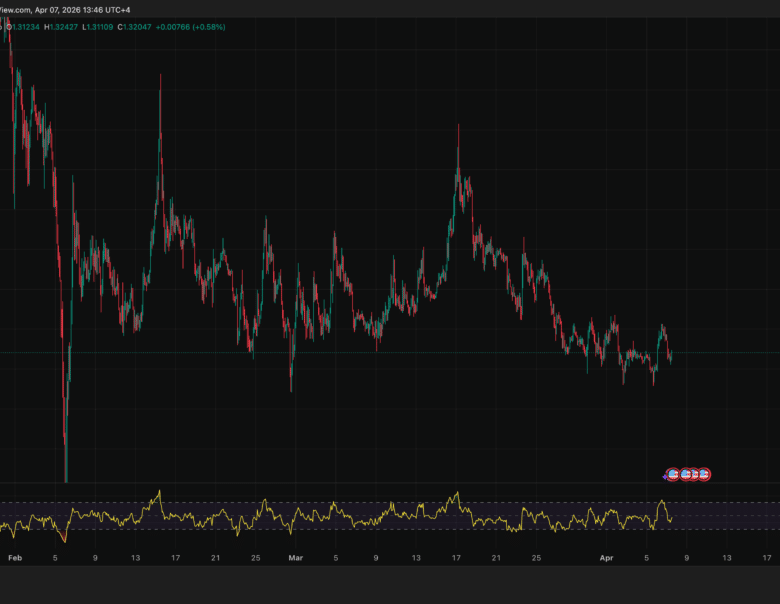The height and width of the screenshot is (604, 780).
Task: Click the green dotted current price line
Action: (400, 353)
